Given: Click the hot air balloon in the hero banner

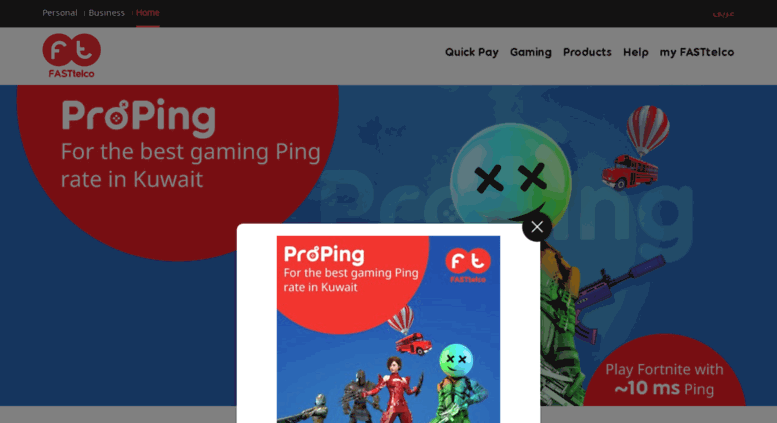Looking at the screenshot, I should point(647,130).
